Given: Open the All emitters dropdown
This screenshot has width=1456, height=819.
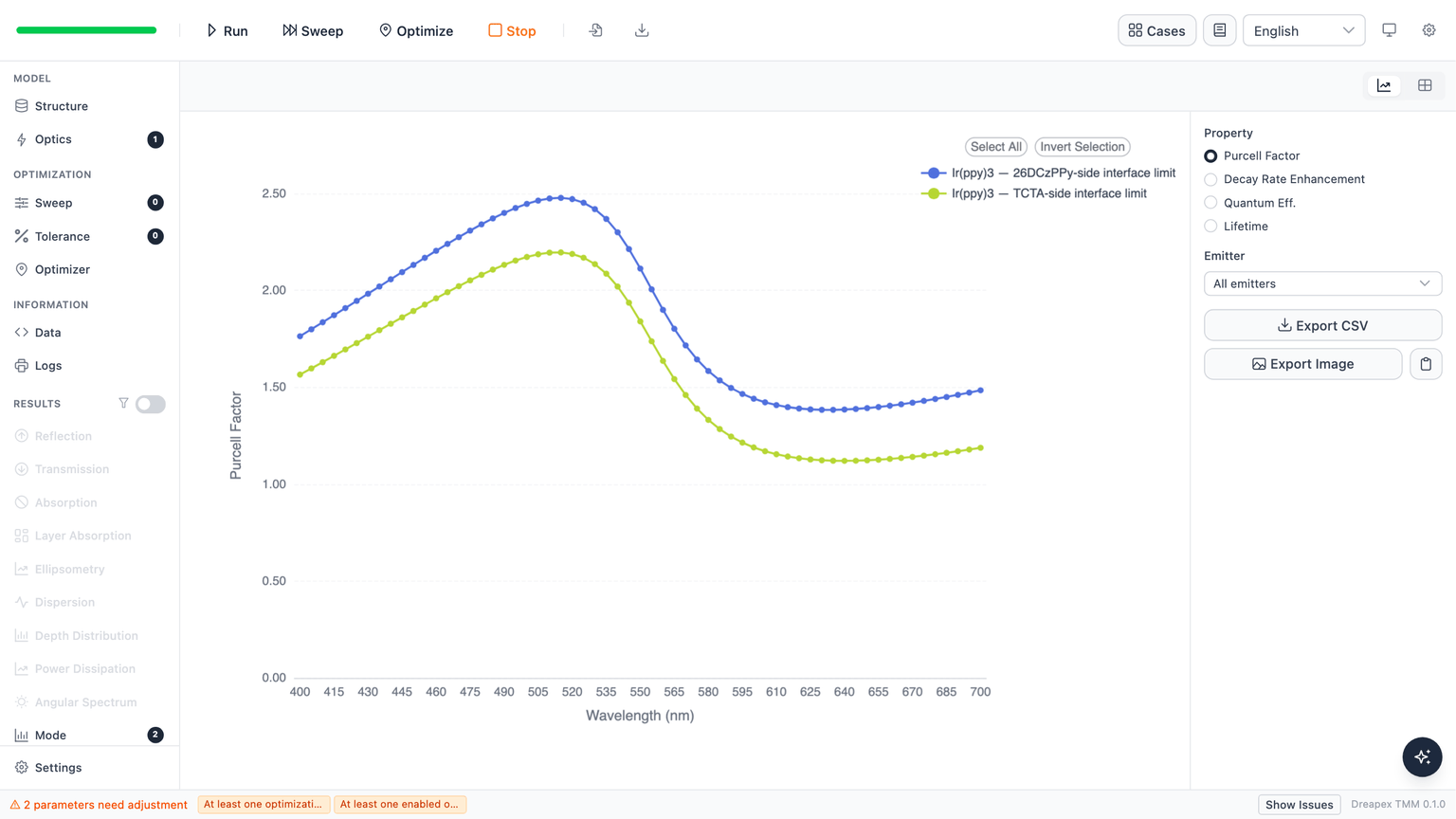Looking at the screenshot, I should (1322, 283).
